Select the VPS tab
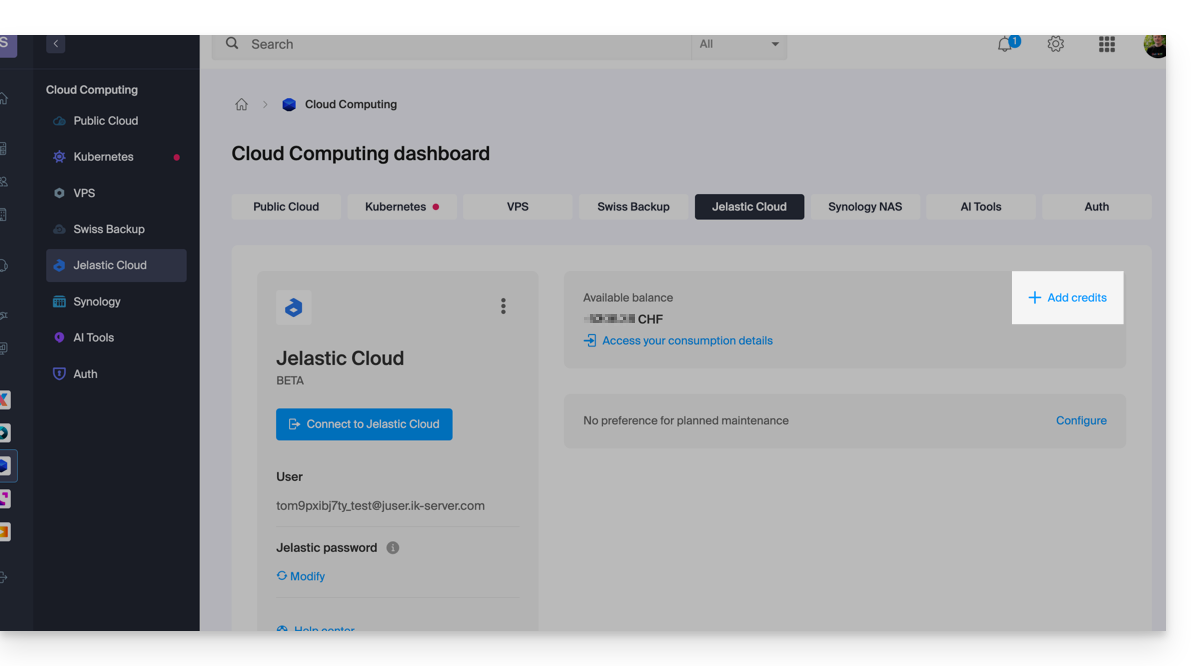Screen dimensions: 1201x666 (517, 207)
